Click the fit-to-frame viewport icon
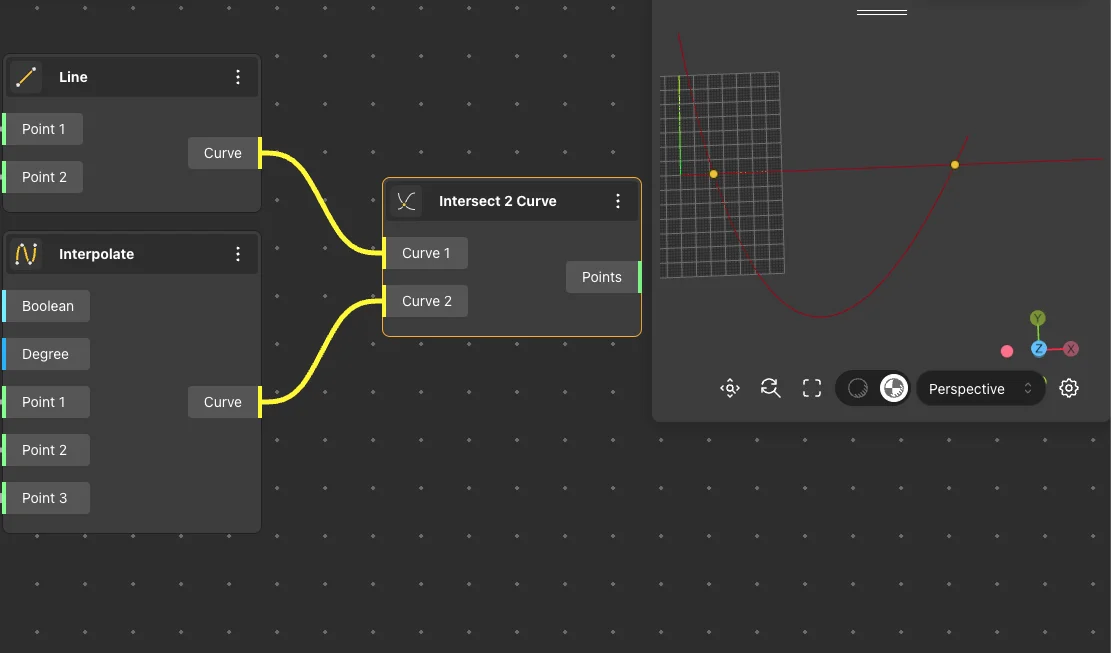This screenshot has width=1111, height=653. pyautogui.click(x=812, y=388)
